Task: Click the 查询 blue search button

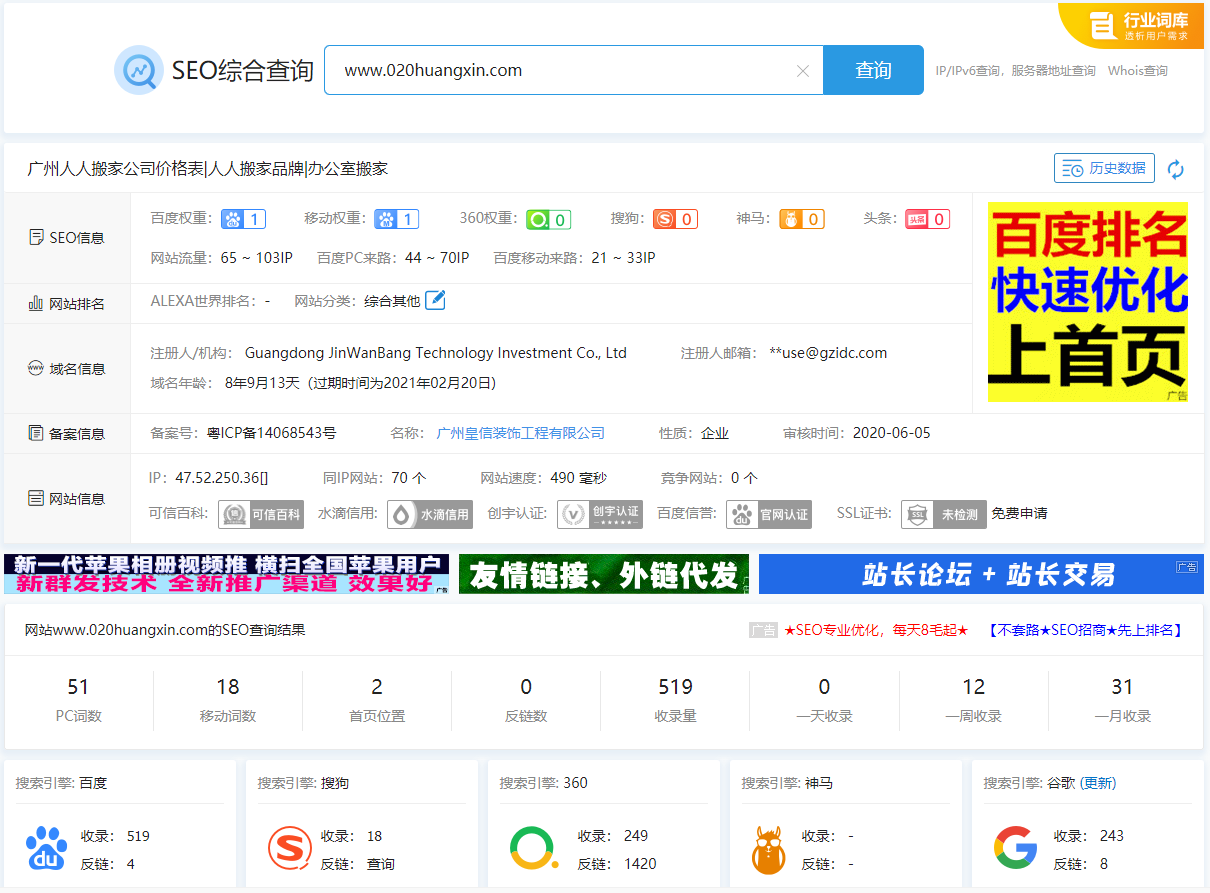Action: click(x=872, y=70)
